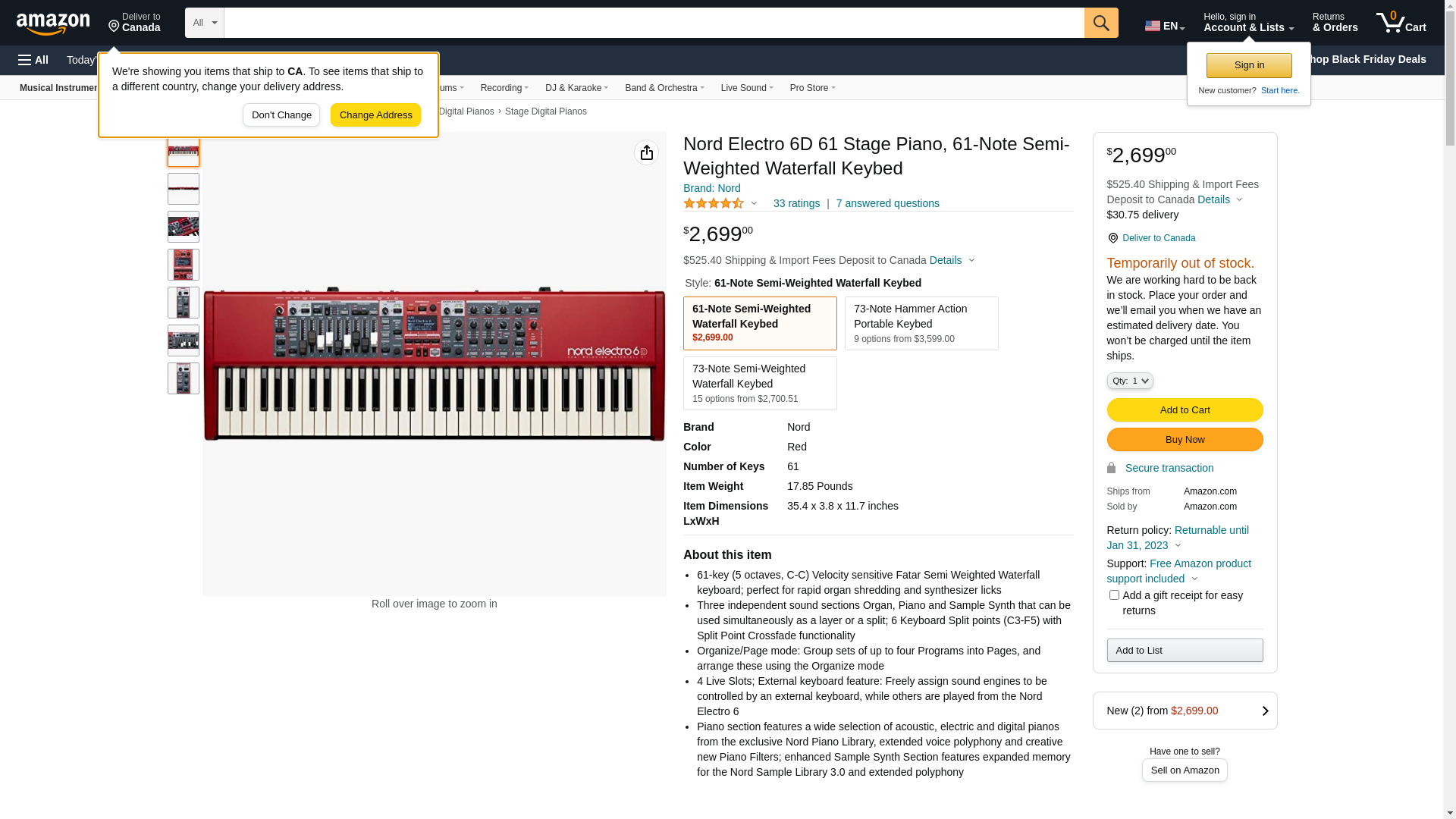Click the search magnifier button

pos(1100,23)
